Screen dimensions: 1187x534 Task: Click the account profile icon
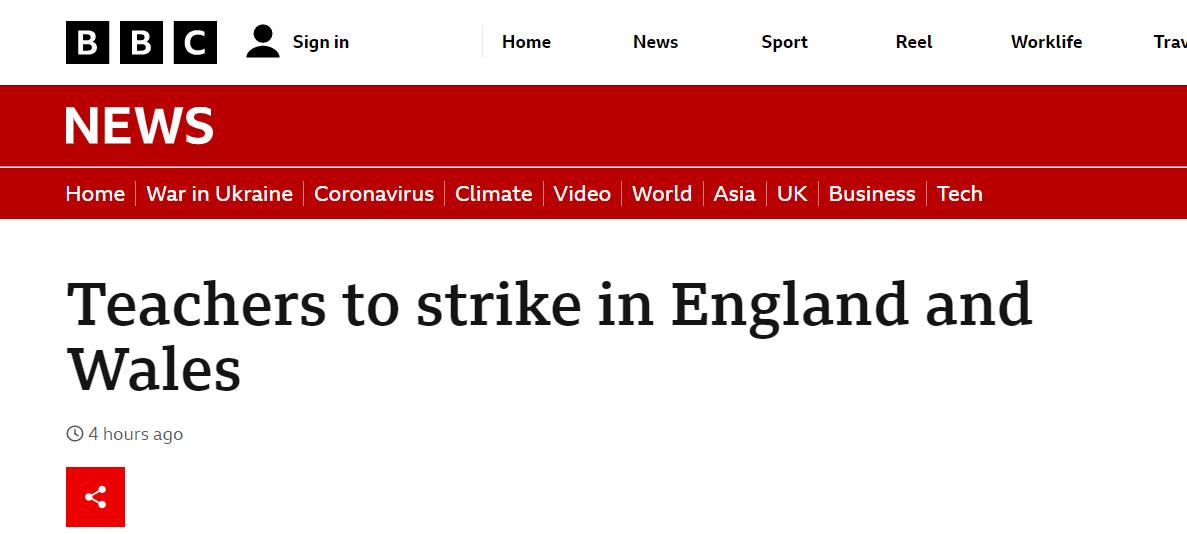pyautogui.click(x=263, y=42)
